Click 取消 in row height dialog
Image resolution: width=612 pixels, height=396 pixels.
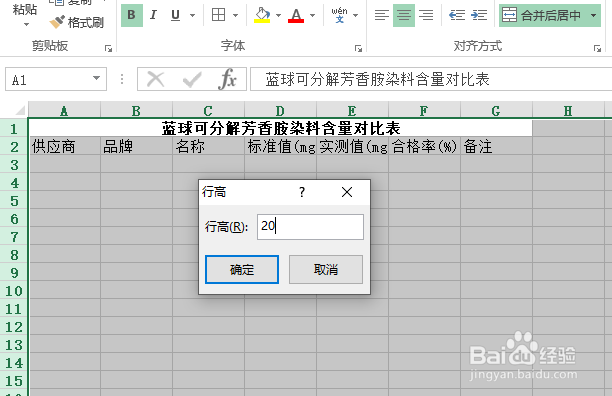coord(326,269)
